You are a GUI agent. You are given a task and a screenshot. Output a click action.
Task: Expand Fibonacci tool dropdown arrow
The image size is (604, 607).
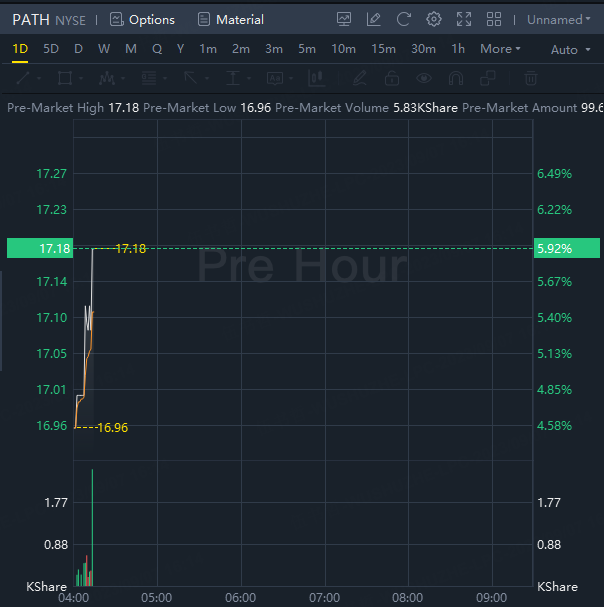point(165,78)
